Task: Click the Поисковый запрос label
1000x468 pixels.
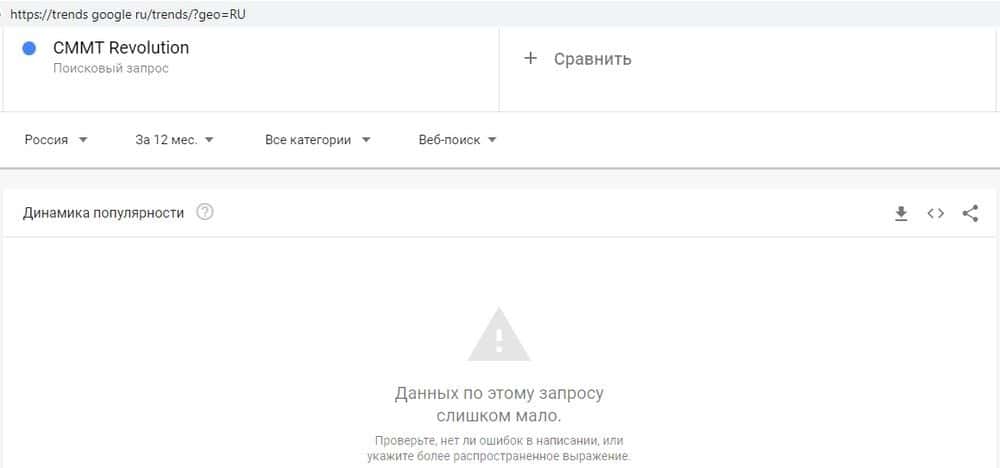Action: 111,68
